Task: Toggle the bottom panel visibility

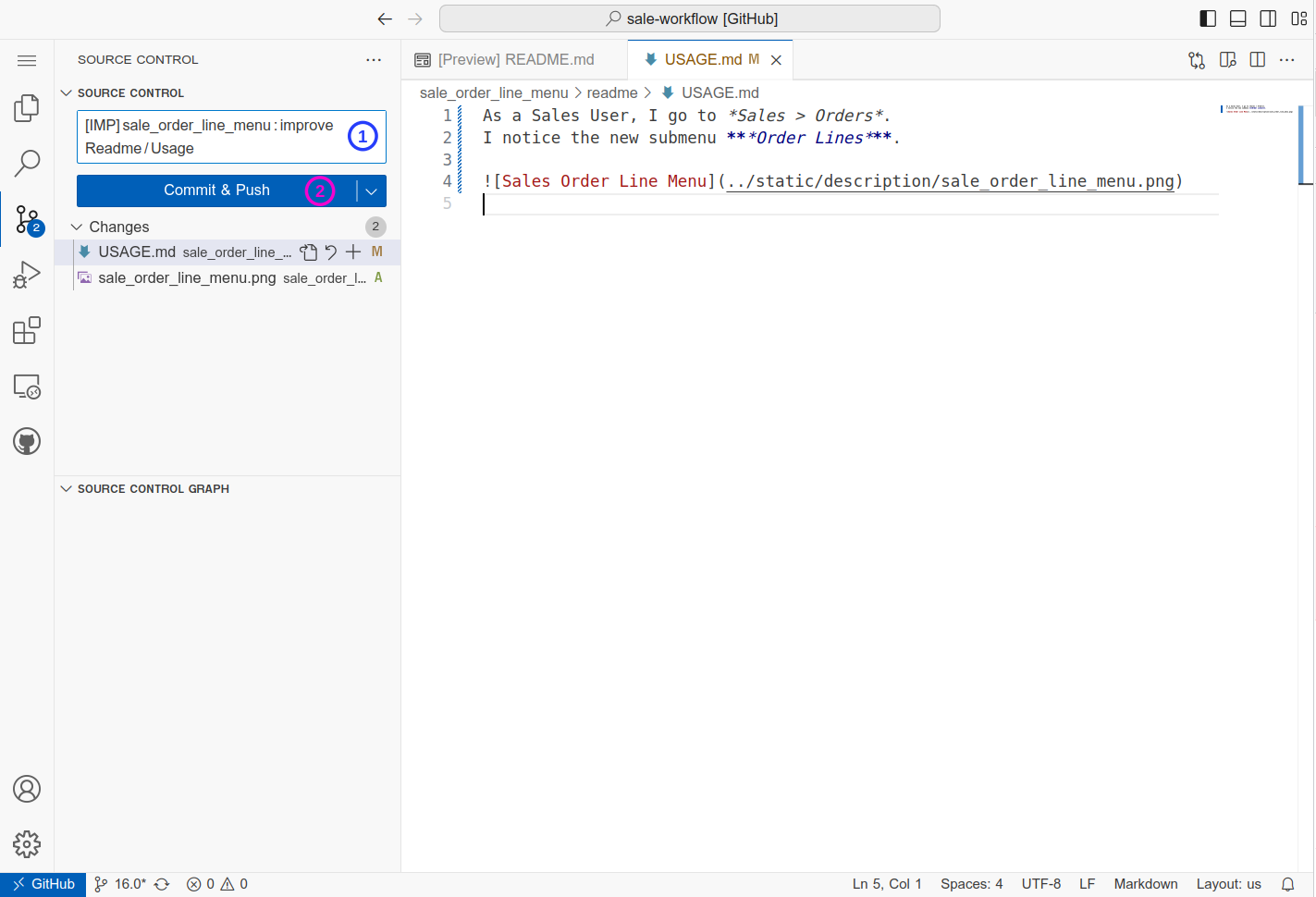Action: (x=1238, y=18)
